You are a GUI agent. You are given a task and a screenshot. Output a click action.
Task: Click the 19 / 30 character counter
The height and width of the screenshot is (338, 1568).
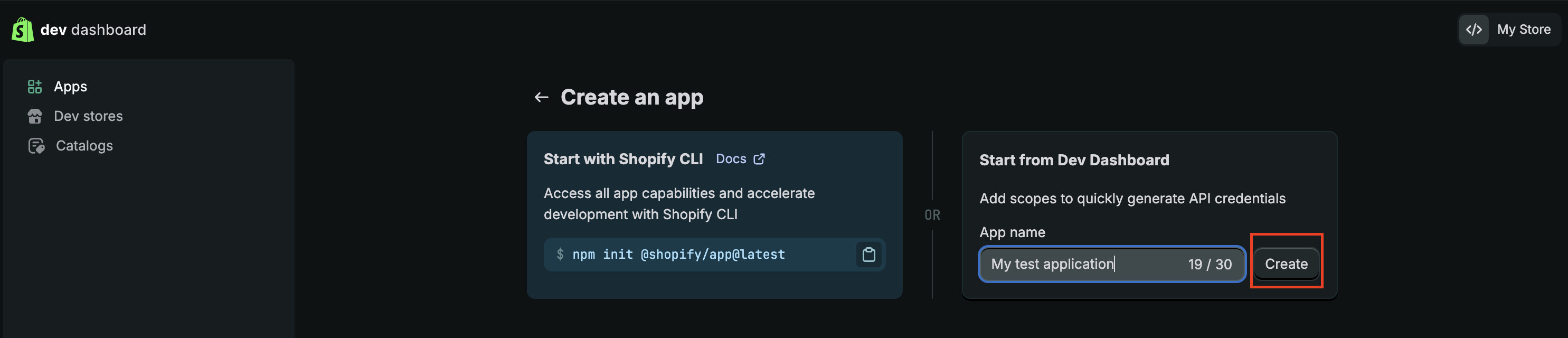point(1210,264)
